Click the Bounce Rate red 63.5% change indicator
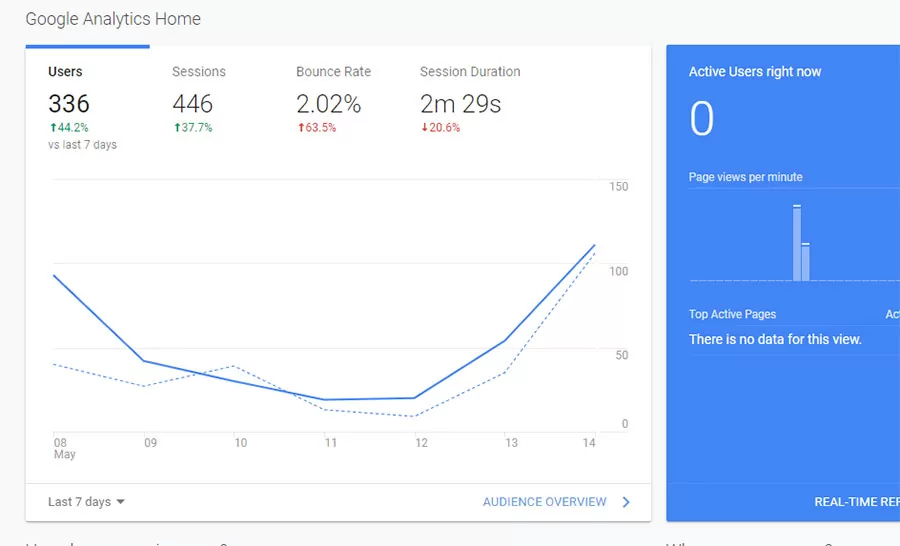The image size is (900, 546). (x=316, y=128)
